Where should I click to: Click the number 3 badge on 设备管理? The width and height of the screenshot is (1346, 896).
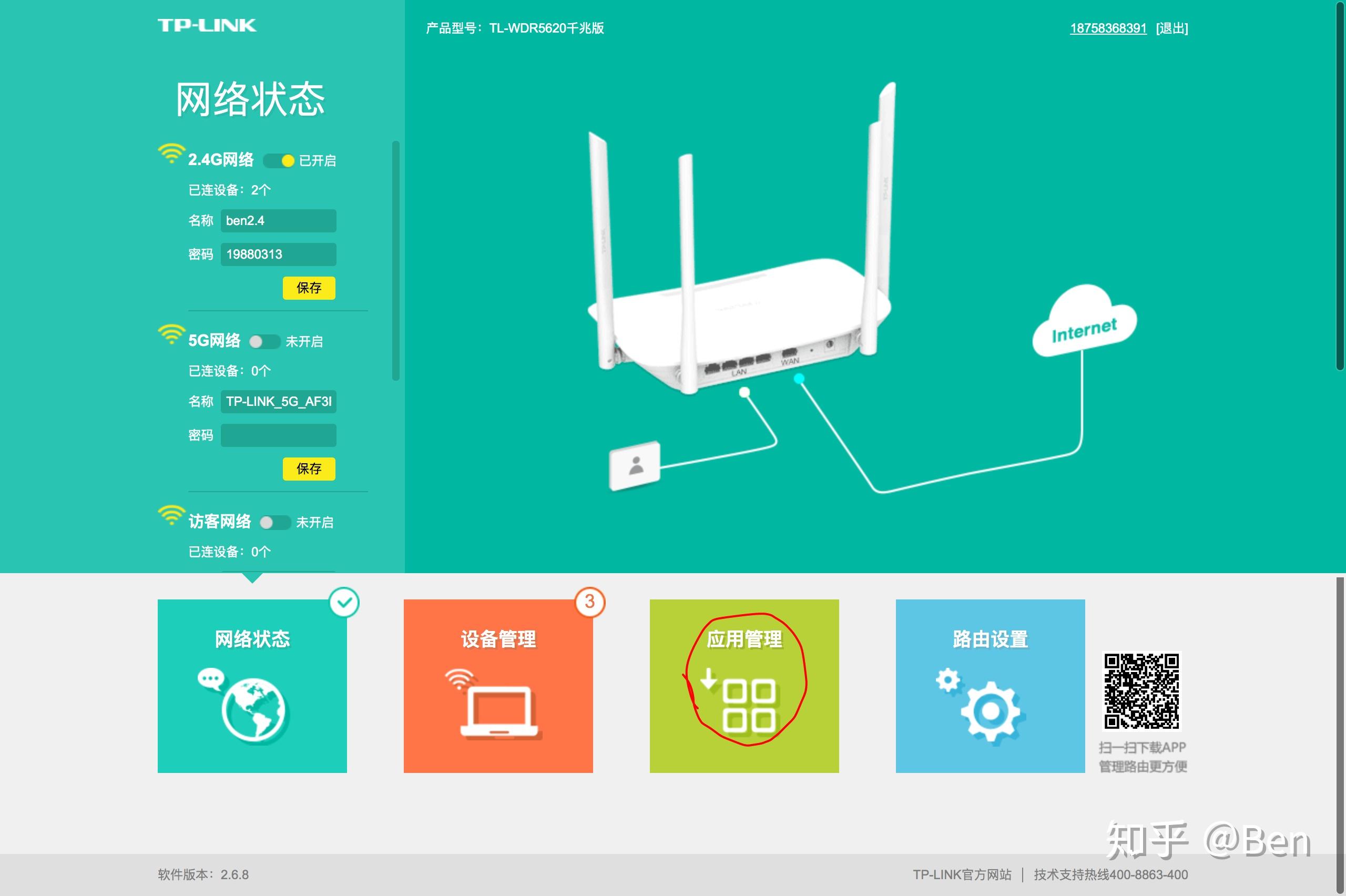590,602
